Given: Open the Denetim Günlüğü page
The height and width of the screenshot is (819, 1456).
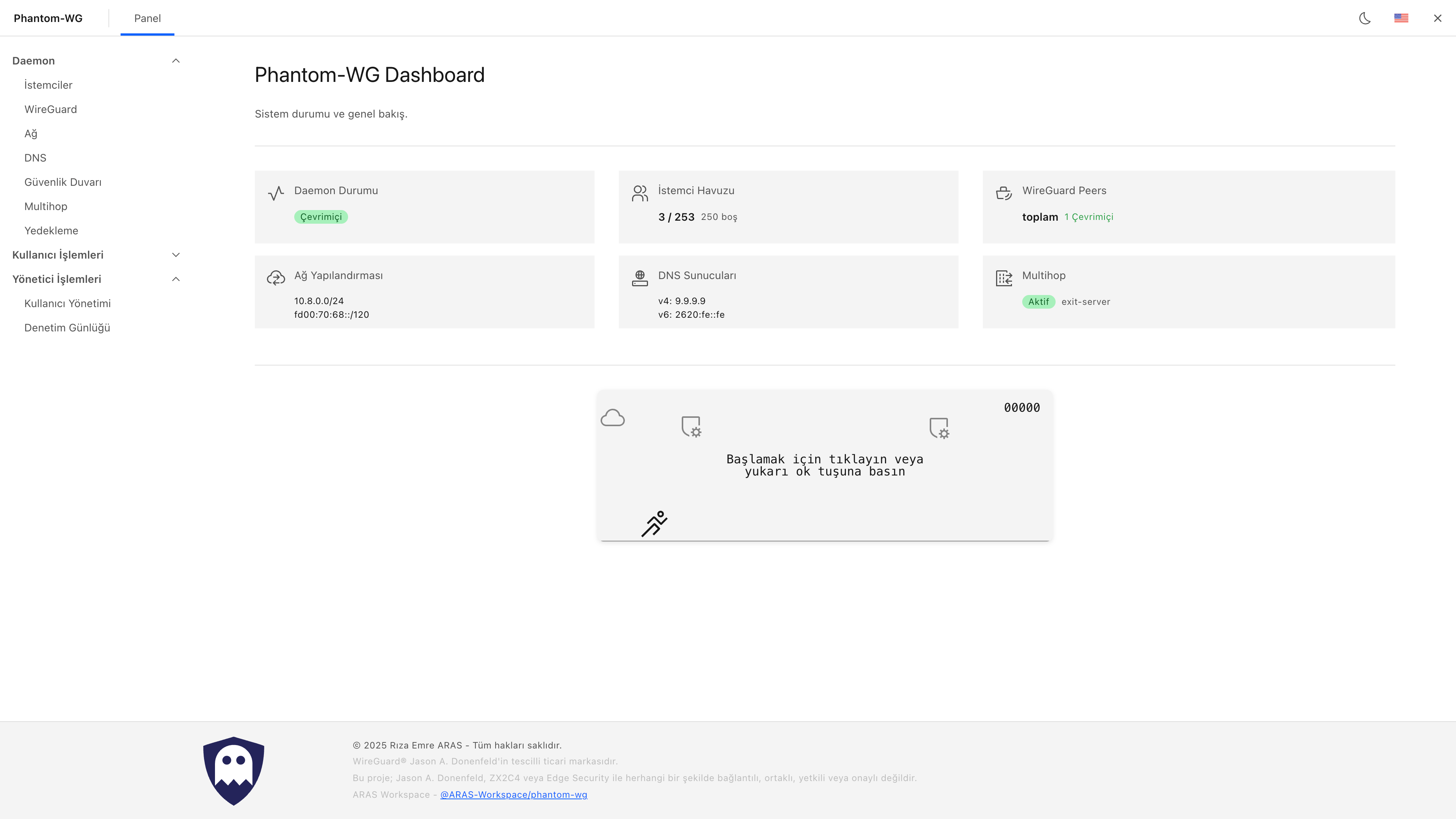Looking at the screenshot, I should coord(67,328).
